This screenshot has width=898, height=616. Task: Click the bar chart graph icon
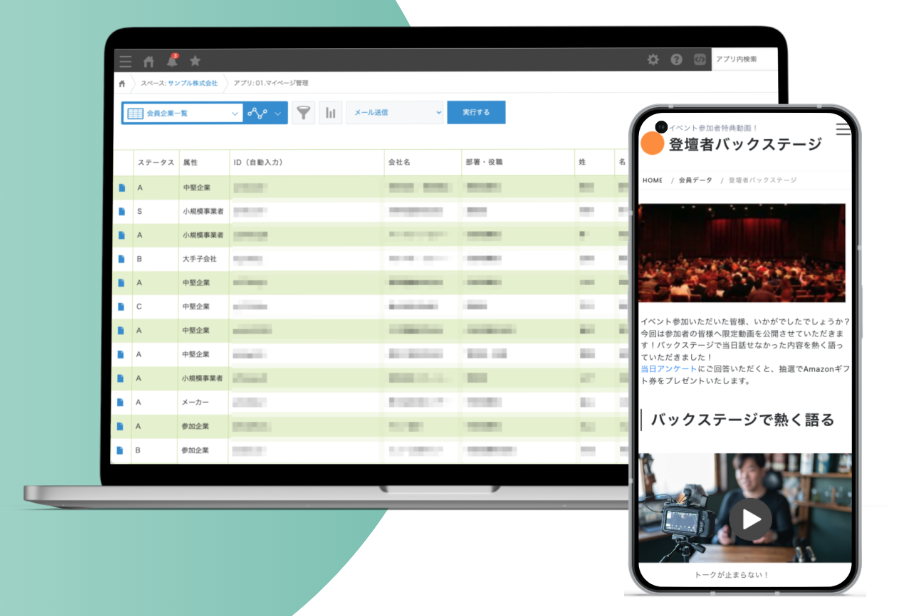330,113
